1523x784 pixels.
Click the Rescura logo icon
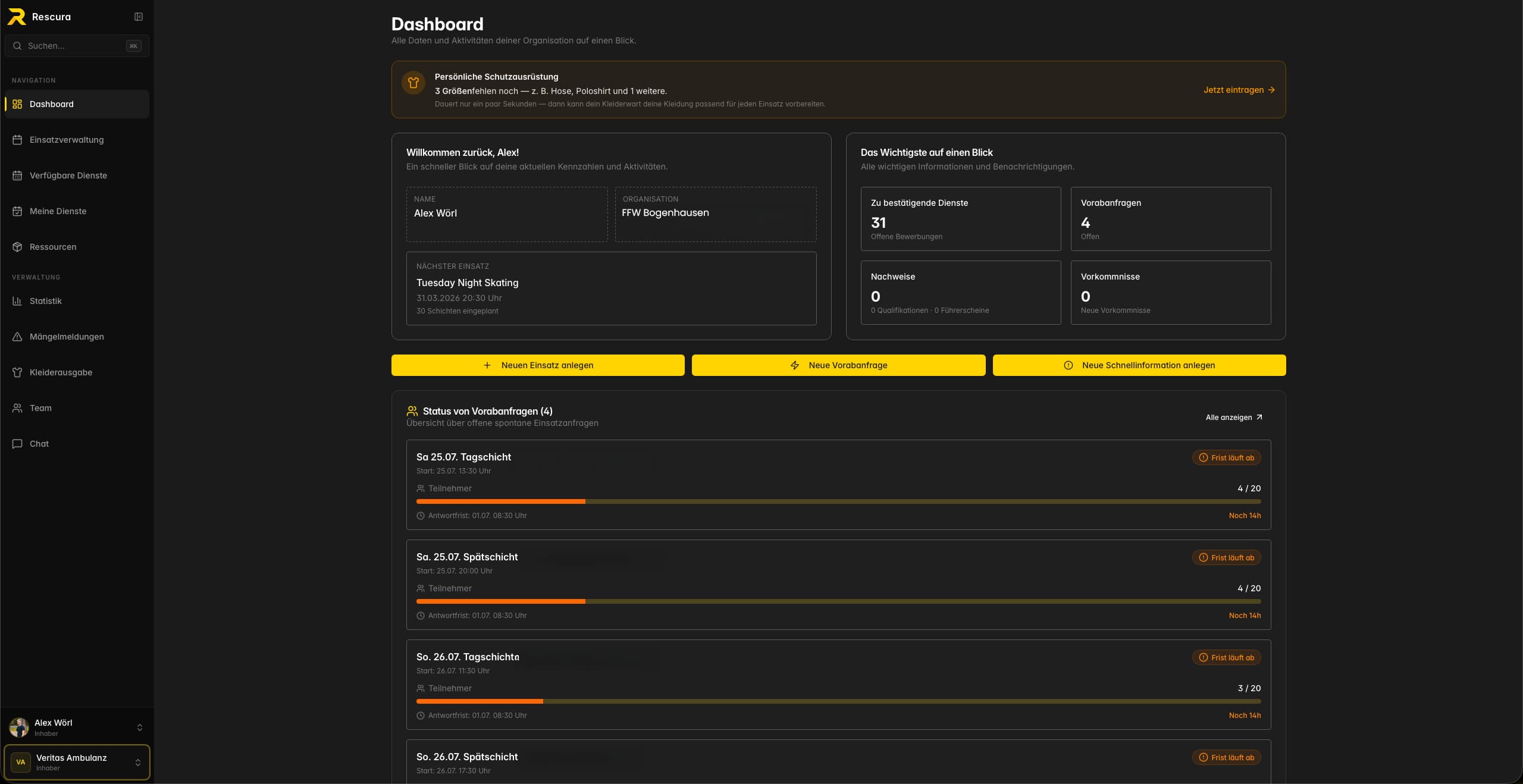pos(17,17)
